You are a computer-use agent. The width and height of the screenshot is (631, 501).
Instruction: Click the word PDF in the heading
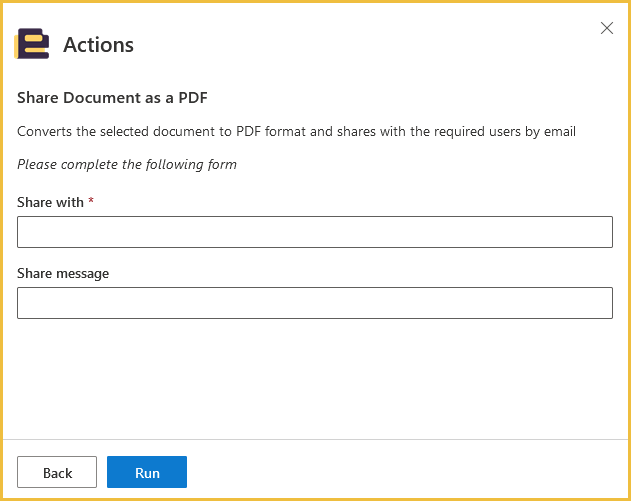(193, 98)
